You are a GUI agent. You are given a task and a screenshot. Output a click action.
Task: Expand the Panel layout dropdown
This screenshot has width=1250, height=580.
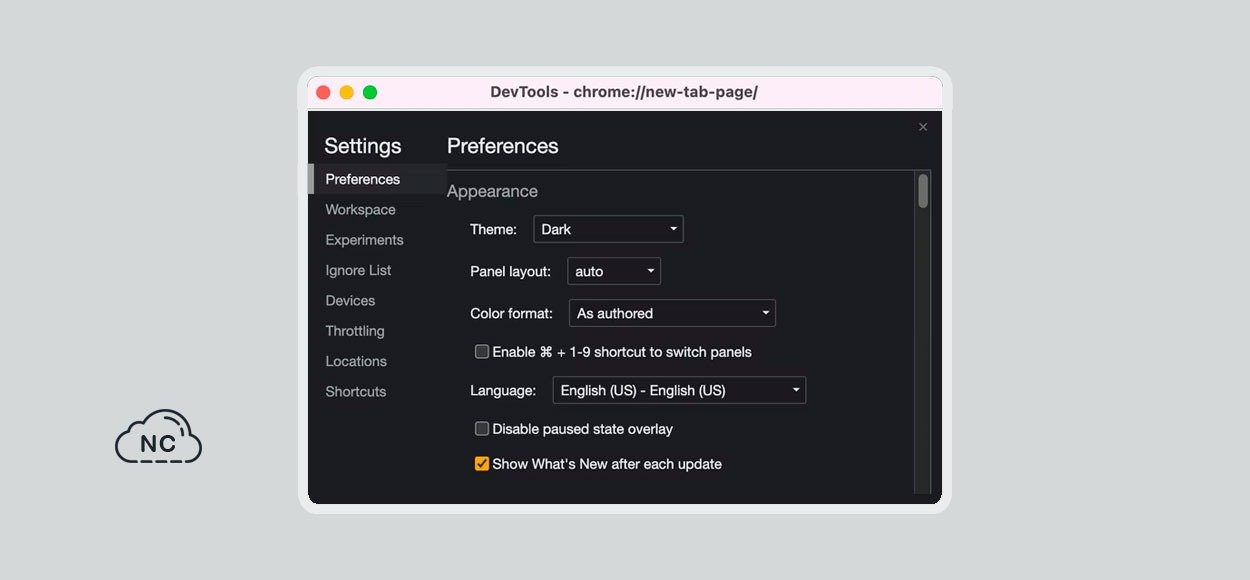(x=614, y=271)
